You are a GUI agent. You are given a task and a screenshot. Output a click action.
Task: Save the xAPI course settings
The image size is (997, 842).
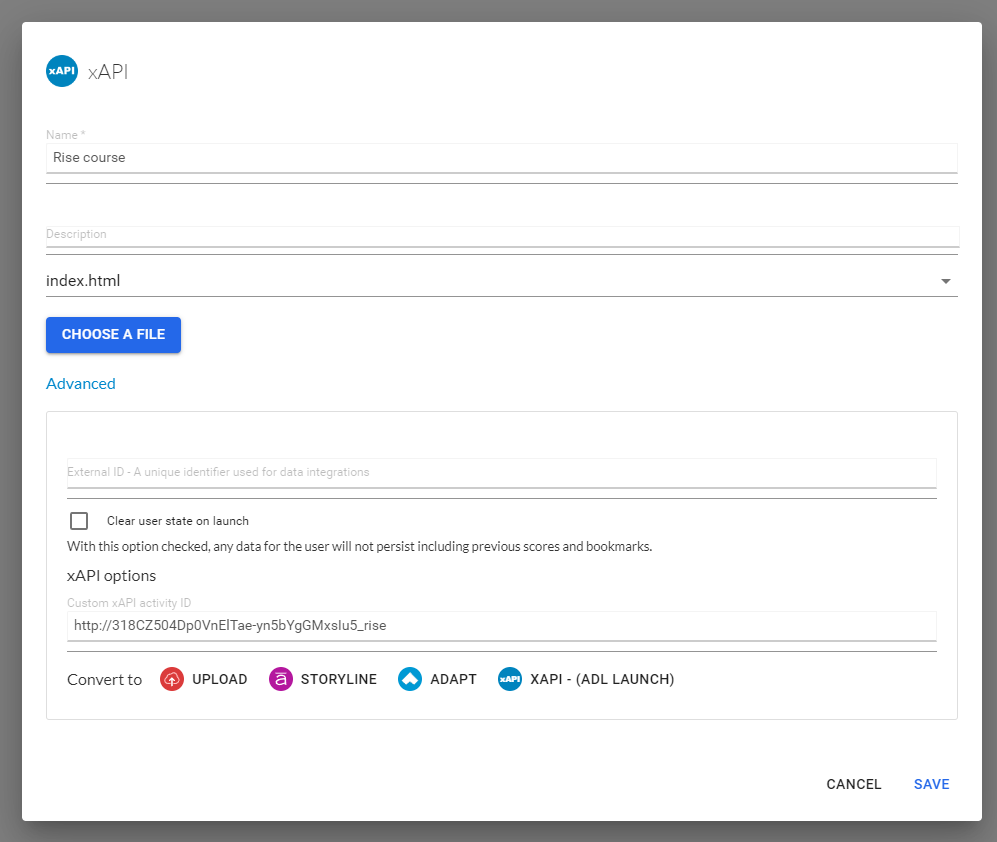point(930,784)
